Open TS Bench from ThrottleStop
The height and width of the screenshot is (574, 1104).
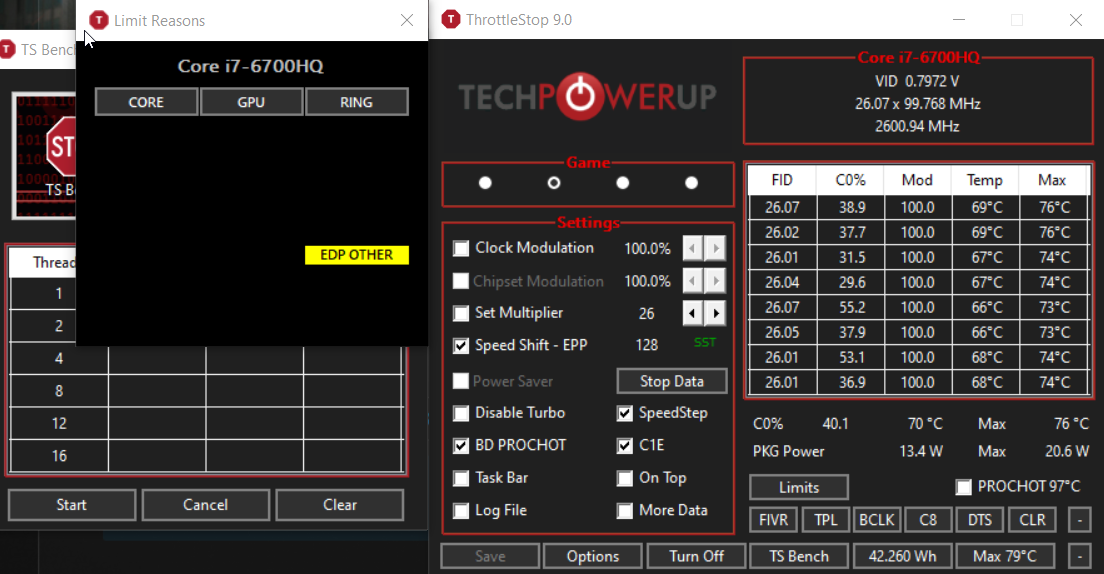click(799, 556)
